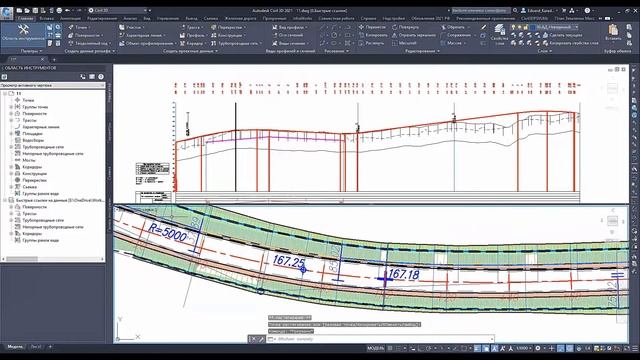Click the Перекрестки (Intersections) ribbon icon
The width and height of the screenshot is (640, 360).
213,27
